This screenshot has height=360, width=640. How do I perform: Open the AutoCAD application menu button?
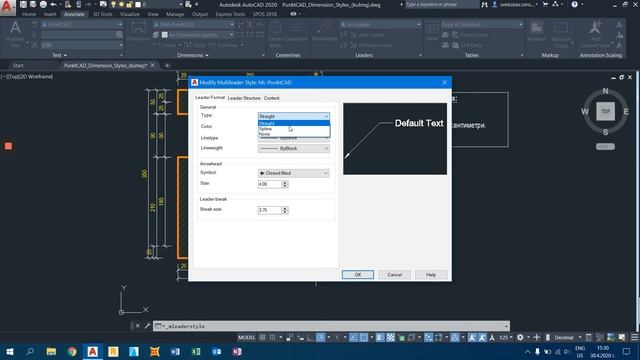7,7
